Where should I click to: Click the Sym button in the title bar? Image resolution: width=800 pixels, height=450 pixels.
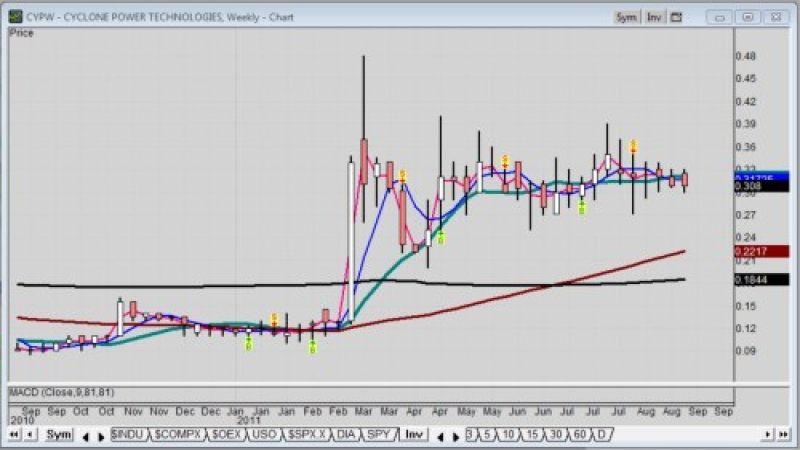coord(626,17)
